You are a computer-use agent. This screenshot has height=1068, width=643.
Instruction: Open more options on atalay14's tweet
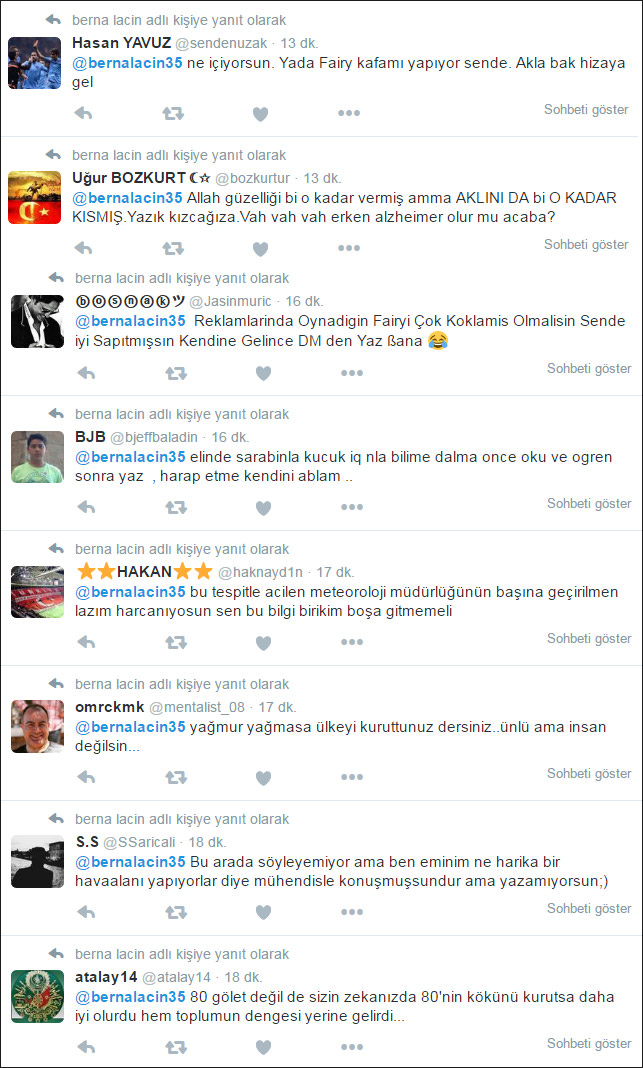click(351, 1048)
